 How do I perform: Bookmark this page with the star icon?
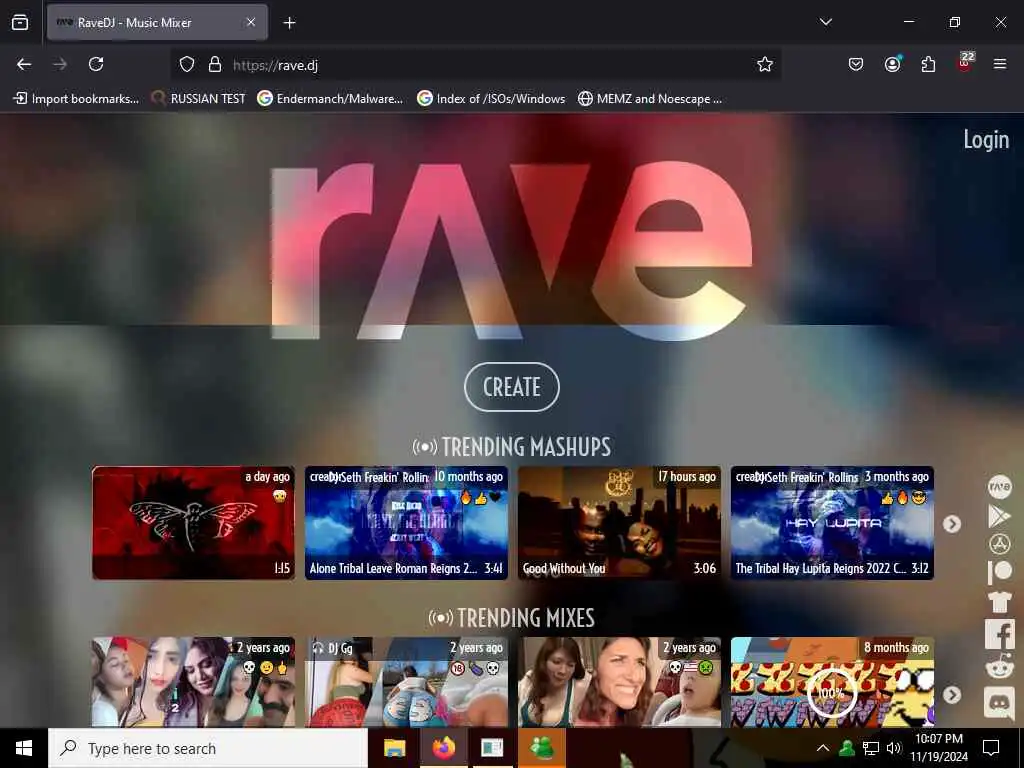click(x=765, y=64)
